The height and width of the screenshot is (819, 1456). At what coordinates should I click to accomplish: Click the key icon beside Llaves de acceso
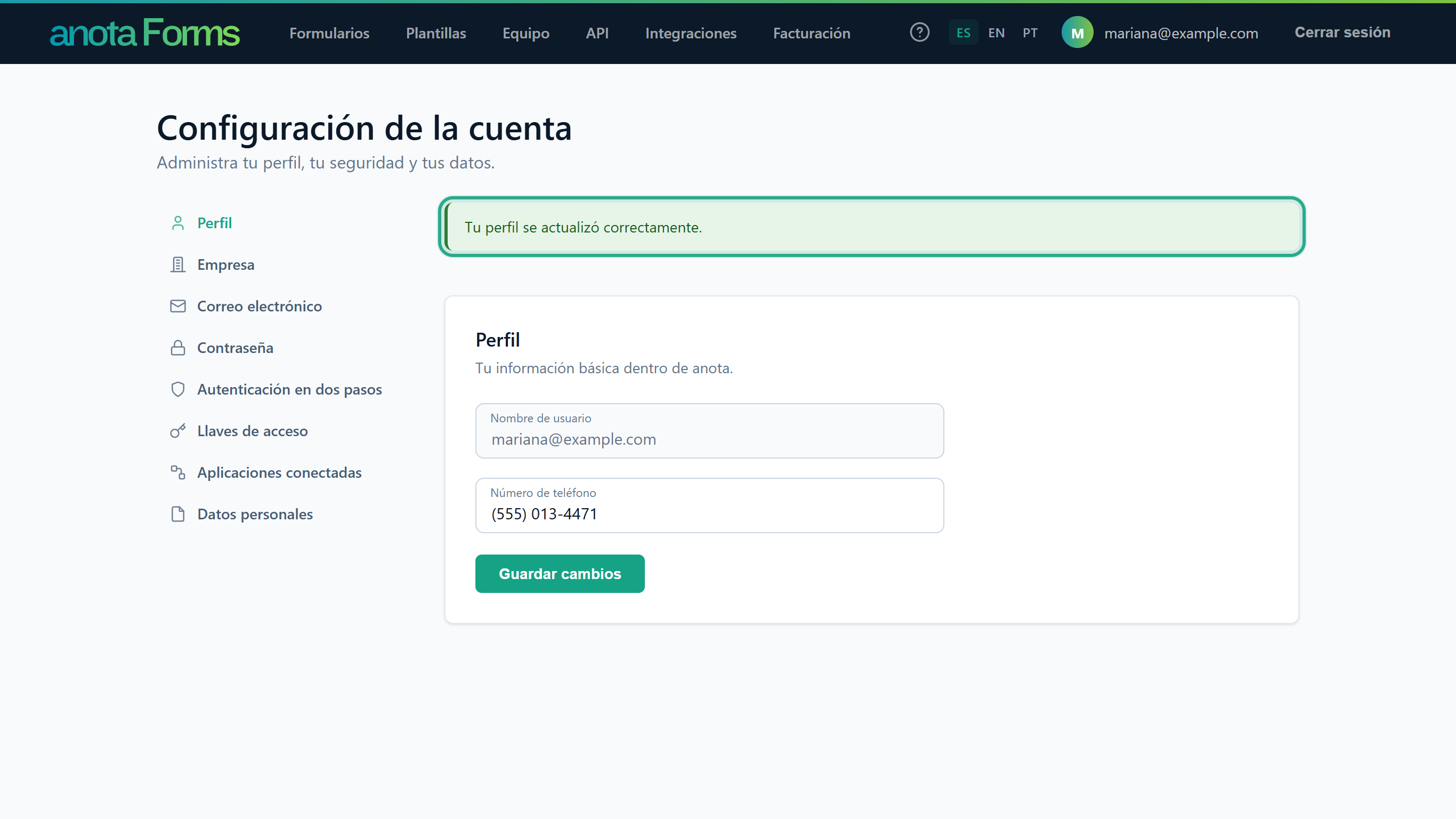pyautogui.click(x=178, y=431)
